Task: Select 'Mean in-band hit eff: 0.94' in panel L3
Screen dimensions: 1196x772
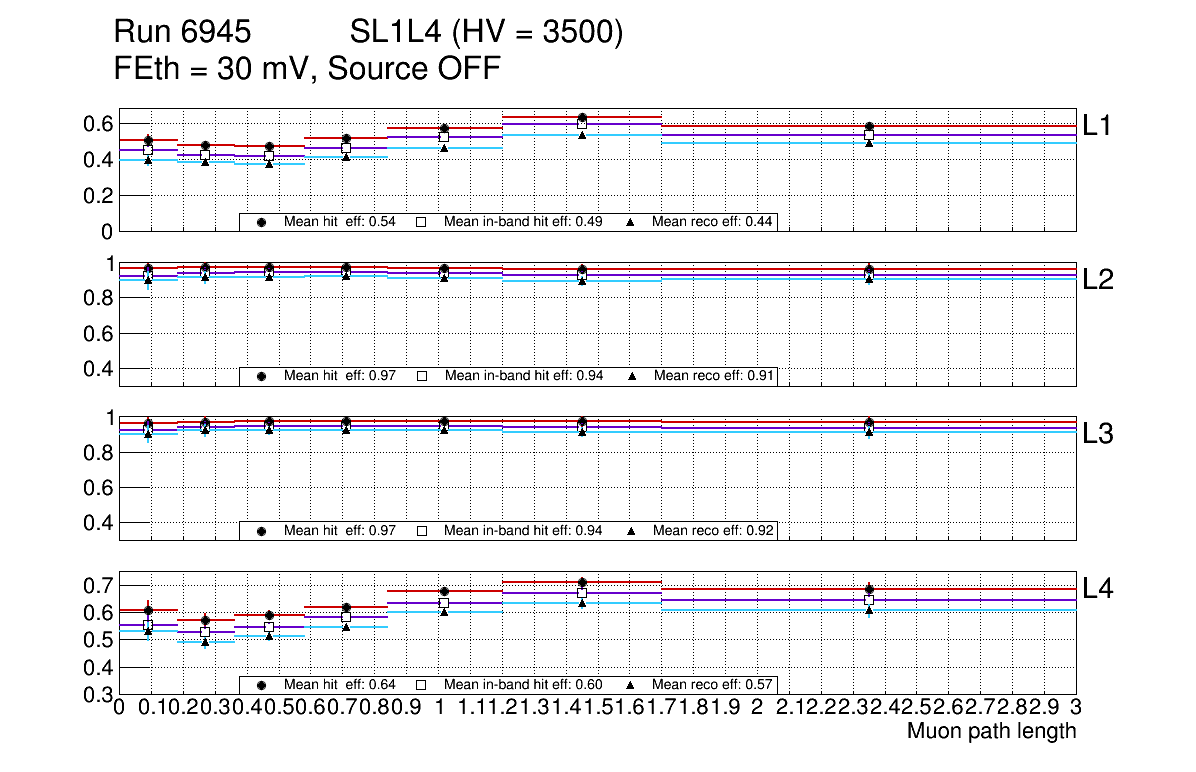Action: coord(523,531)
